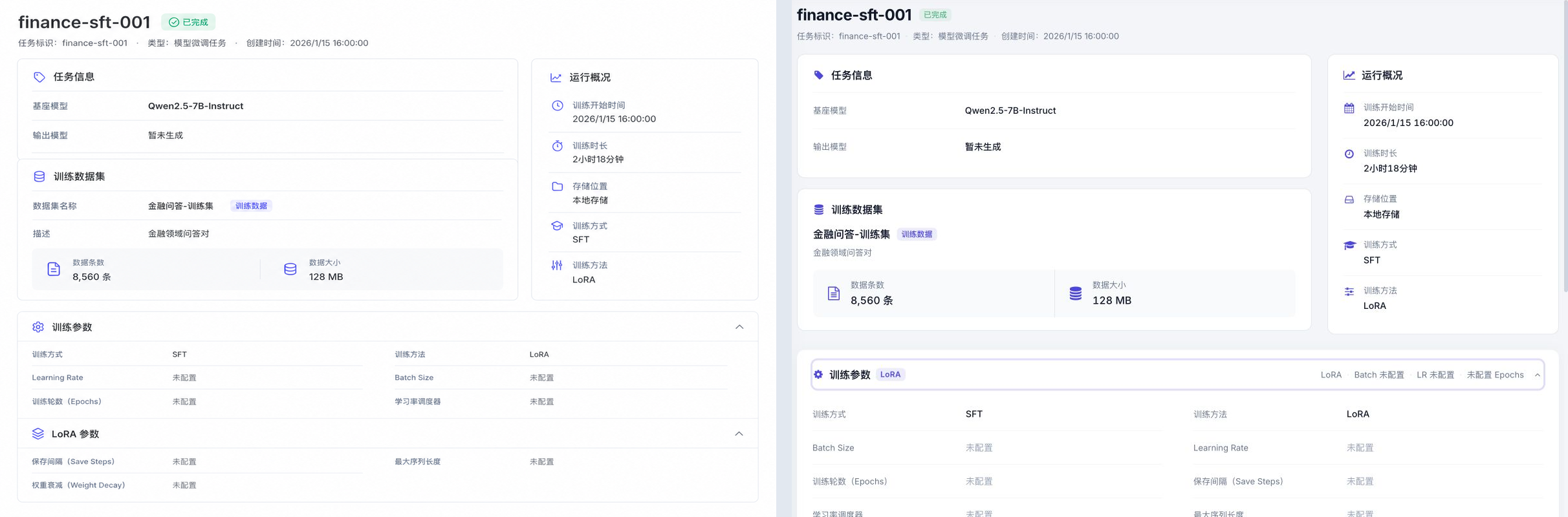
Task: Click the document icon beside 数据条数, left view
Action: pos(54,269)
